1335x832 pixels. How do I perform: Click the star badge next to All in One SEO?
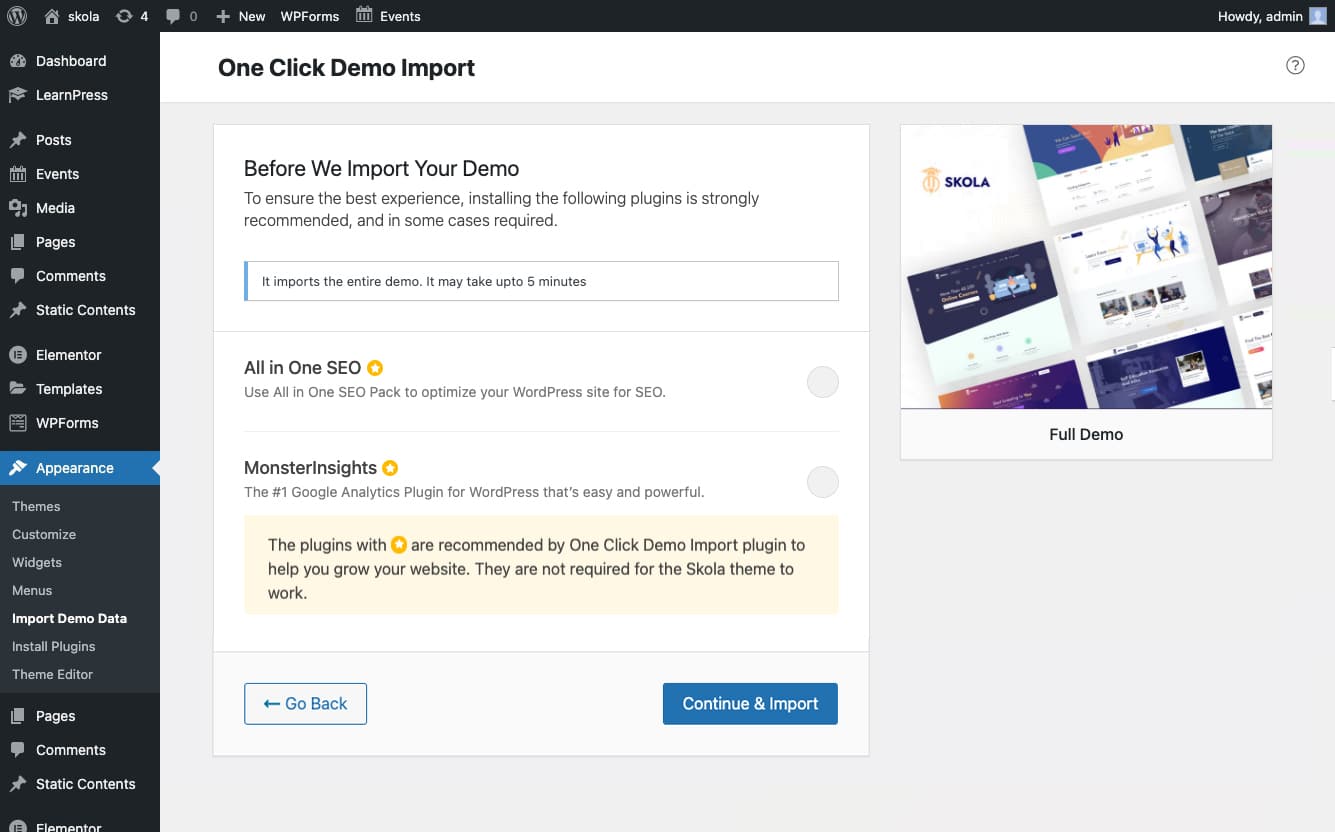click(375, 368)
